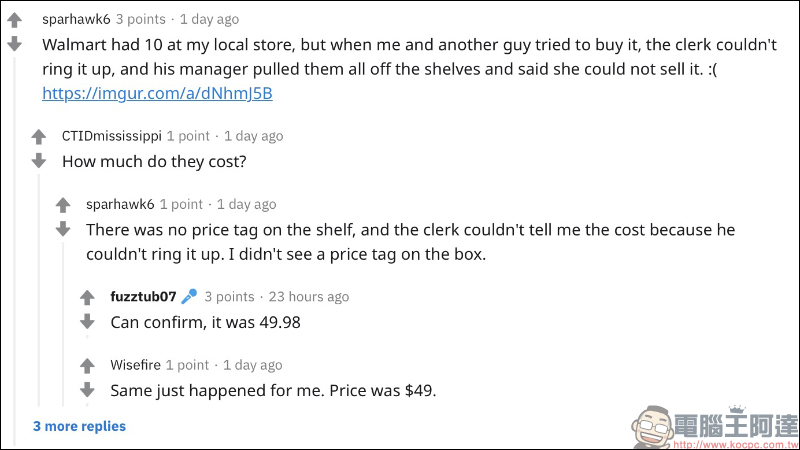This screenshot has height=450, width=800.
Task: Click fuzztub07's microphone flair icon
Action: tap(189, 297)
